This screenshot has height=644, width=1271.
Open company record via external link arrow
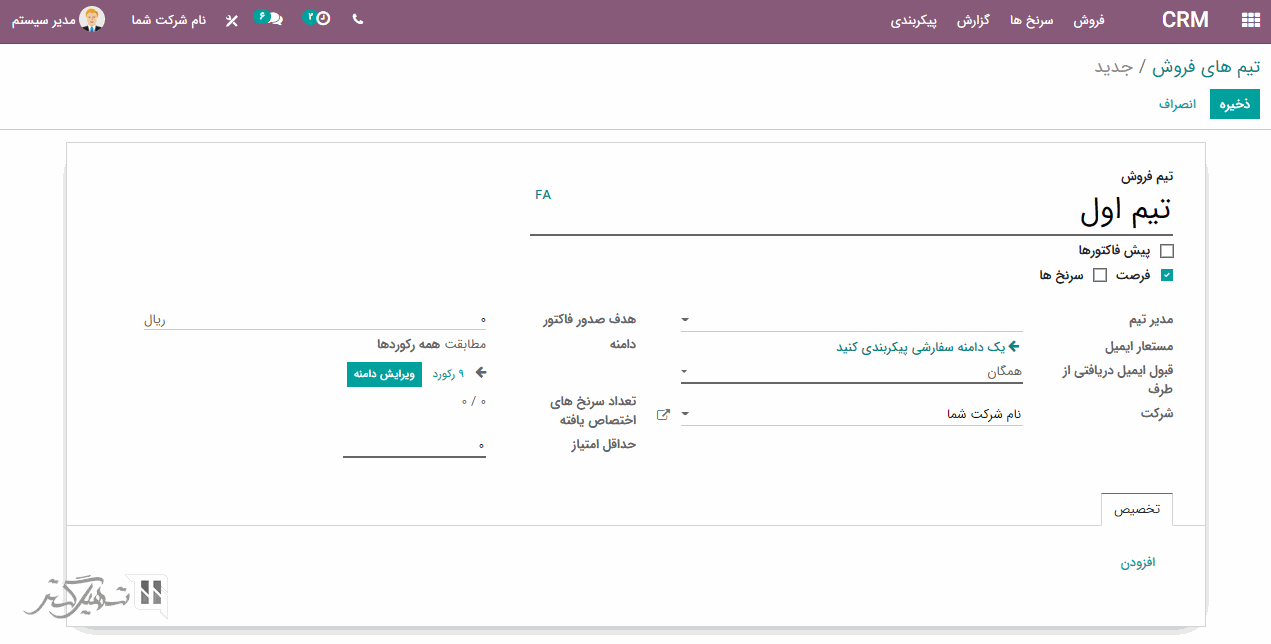click(662, 413)
